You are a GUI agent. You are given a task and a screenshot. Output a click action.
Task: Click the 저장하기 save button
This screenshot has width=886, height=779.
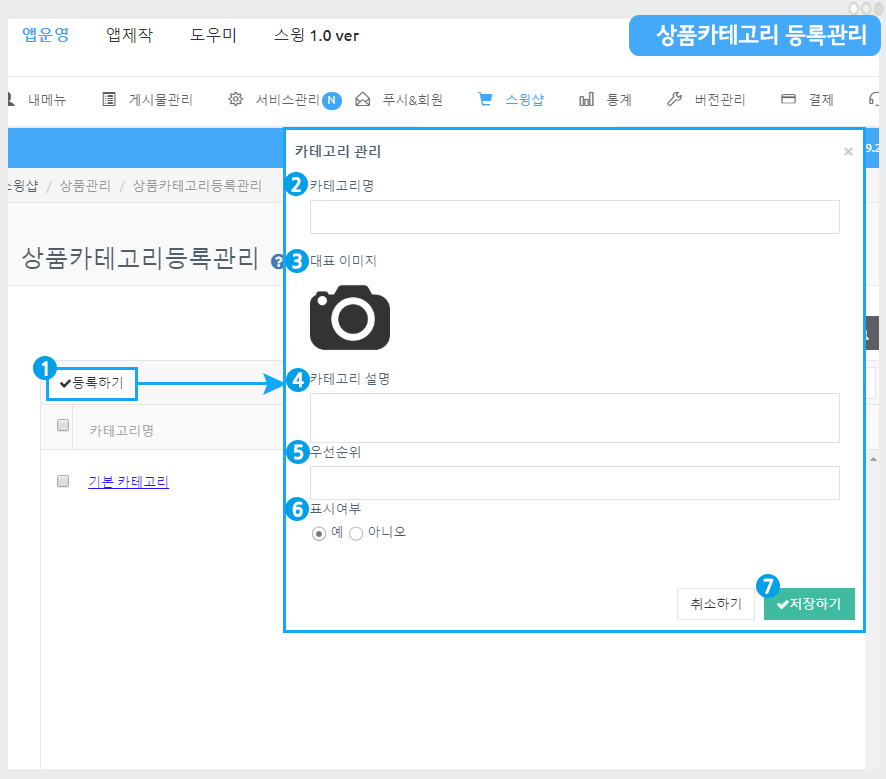pyautogui.click(x=809, y=604)
